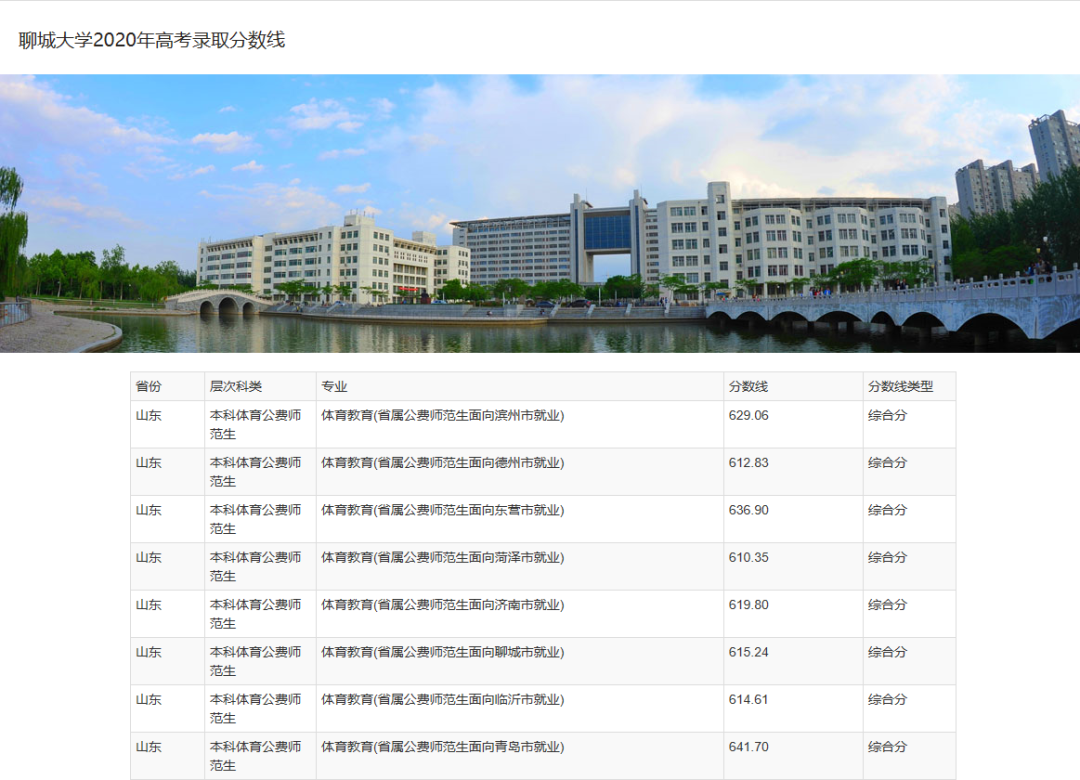Select the score value 641.70
Image resolution: width=1080 pixels, height=780 pixels.
(749, 747)
